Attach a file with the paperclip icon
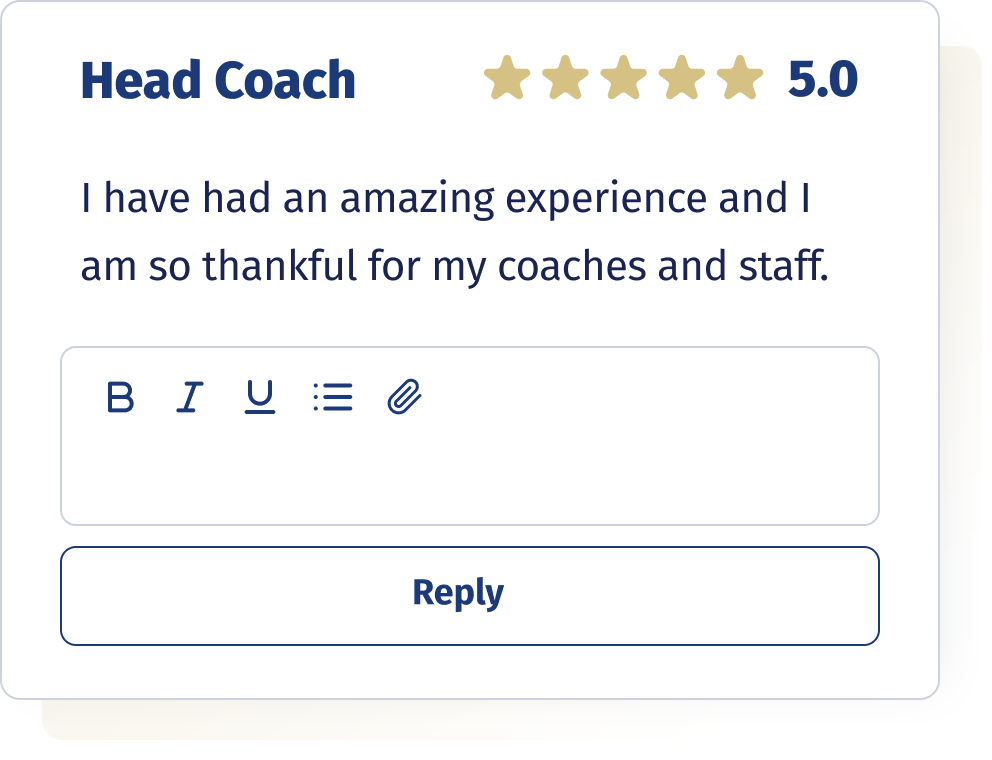This screenshot has width=992, height=760. [x=404, y=397]
